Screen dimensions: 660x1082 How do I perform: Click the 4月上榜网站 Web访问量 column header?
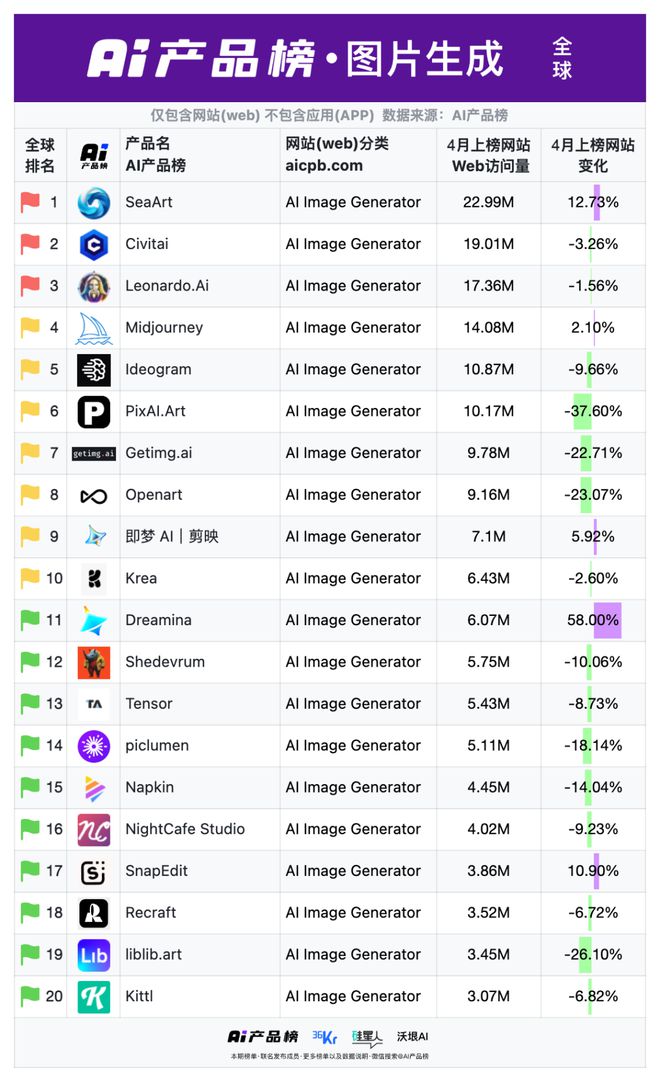[488, 155]
